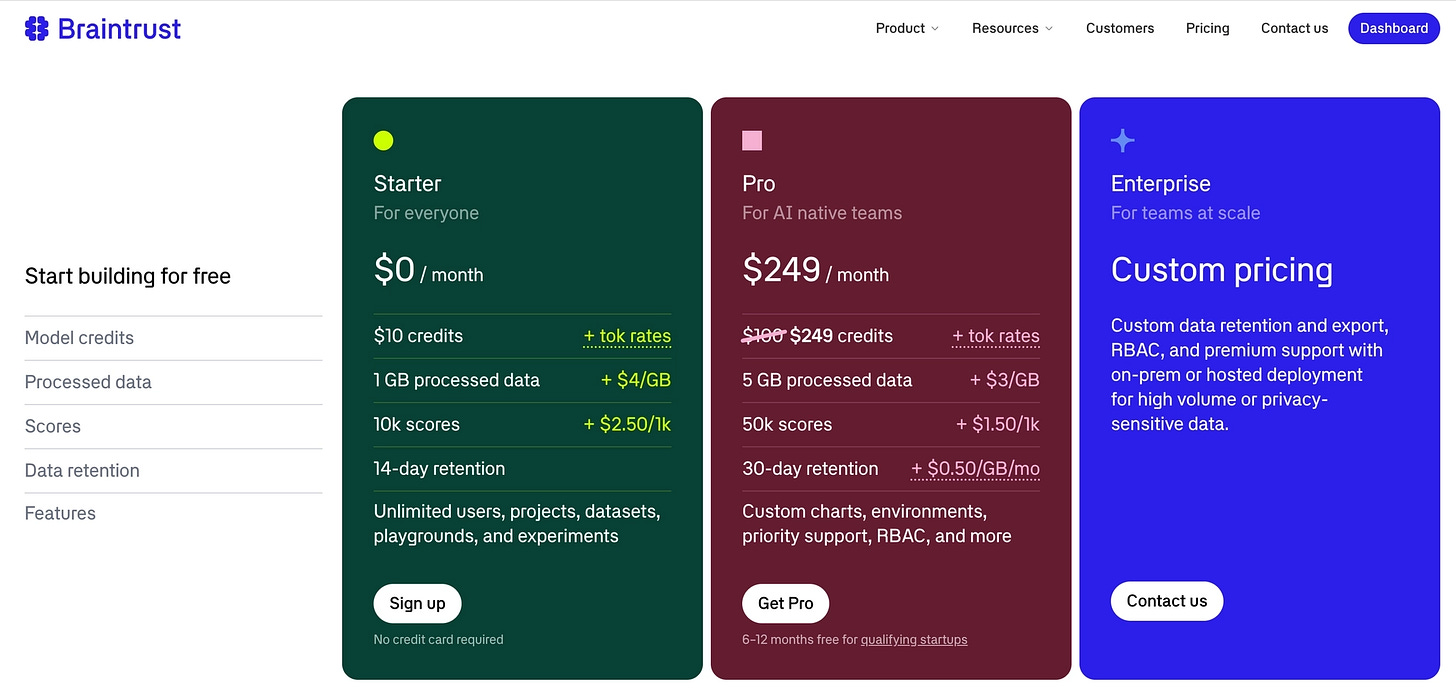This screenshot has height=694, width=1456.
Task: Open Contact us in the top navigation
Action: pos(1294,28)
